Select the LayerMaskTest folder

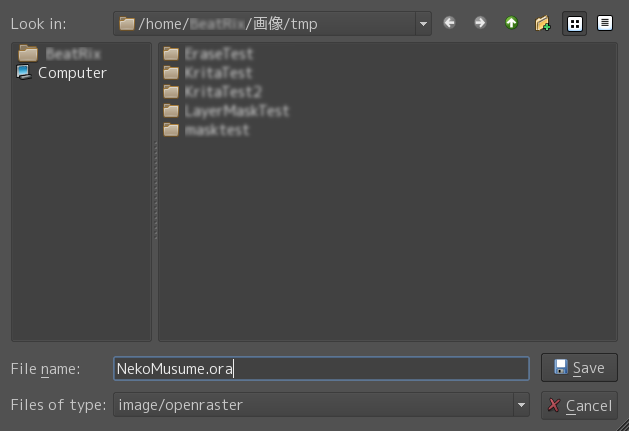tap(236, 111)
